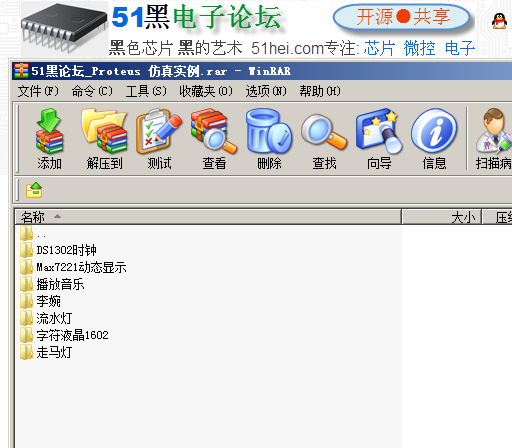Click the Delete (删除) trash icon
The width and height of the screenshot is (512, 448).
(x=269, y=131)
